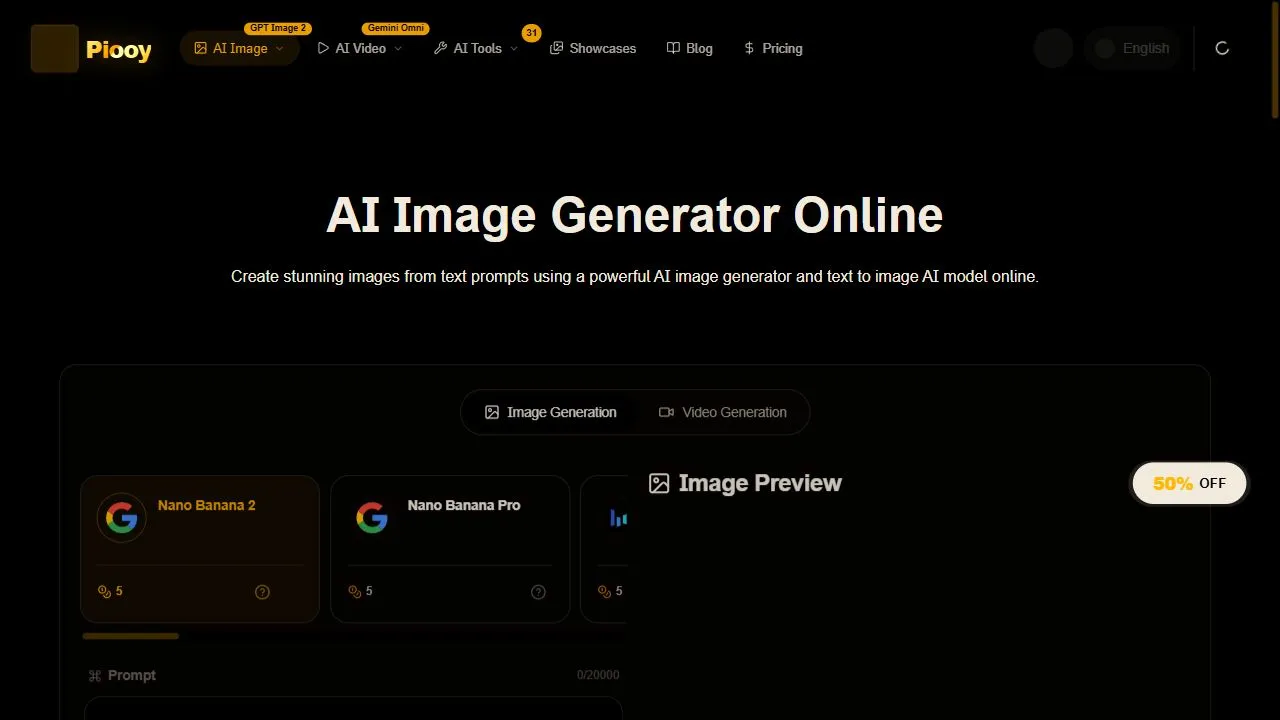
Task: Click the GPT Image 2 badge
Action: pyautogui.click(x=278, y=28)
